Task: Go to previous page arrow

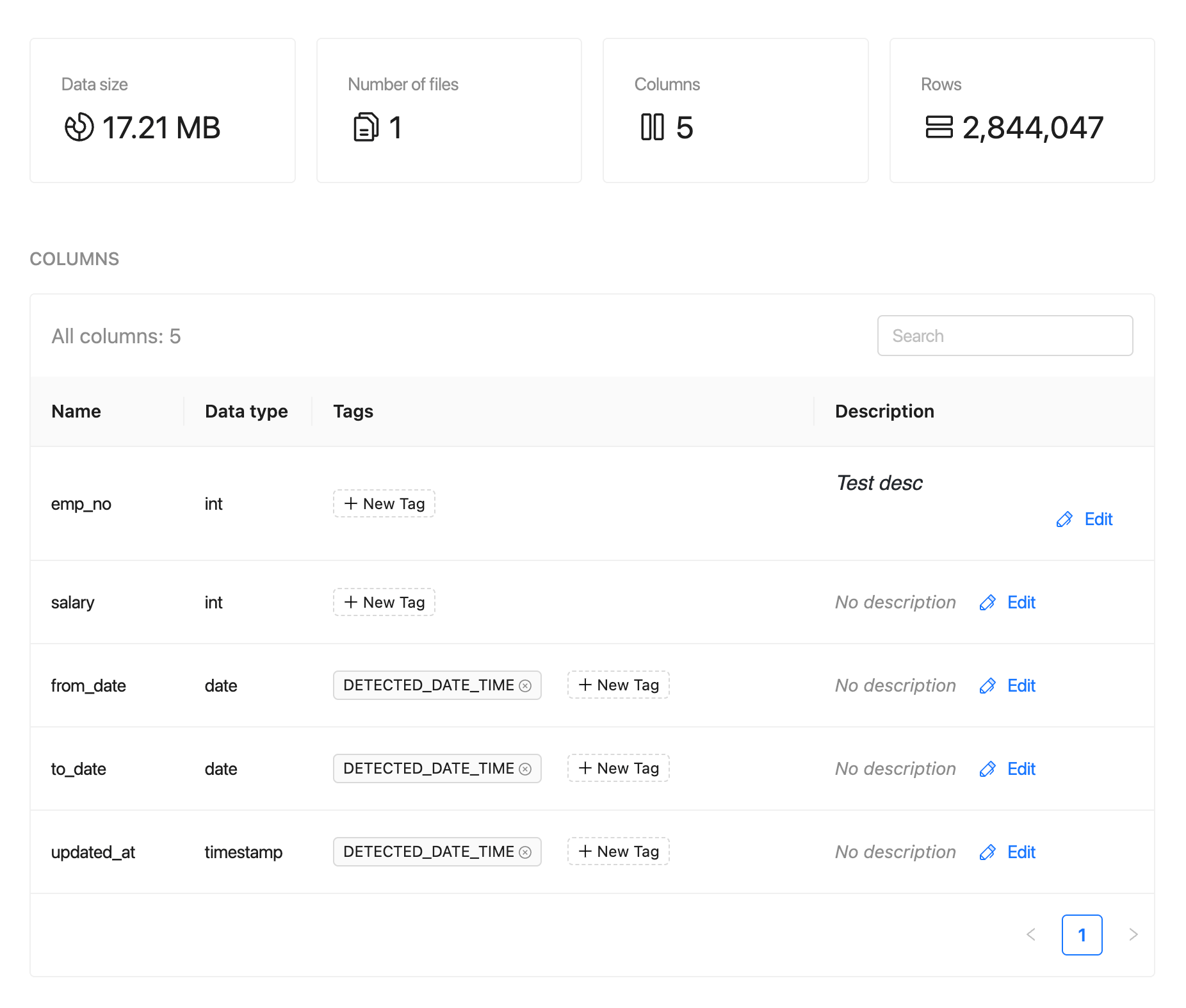Action: [x=1031, y=935]
